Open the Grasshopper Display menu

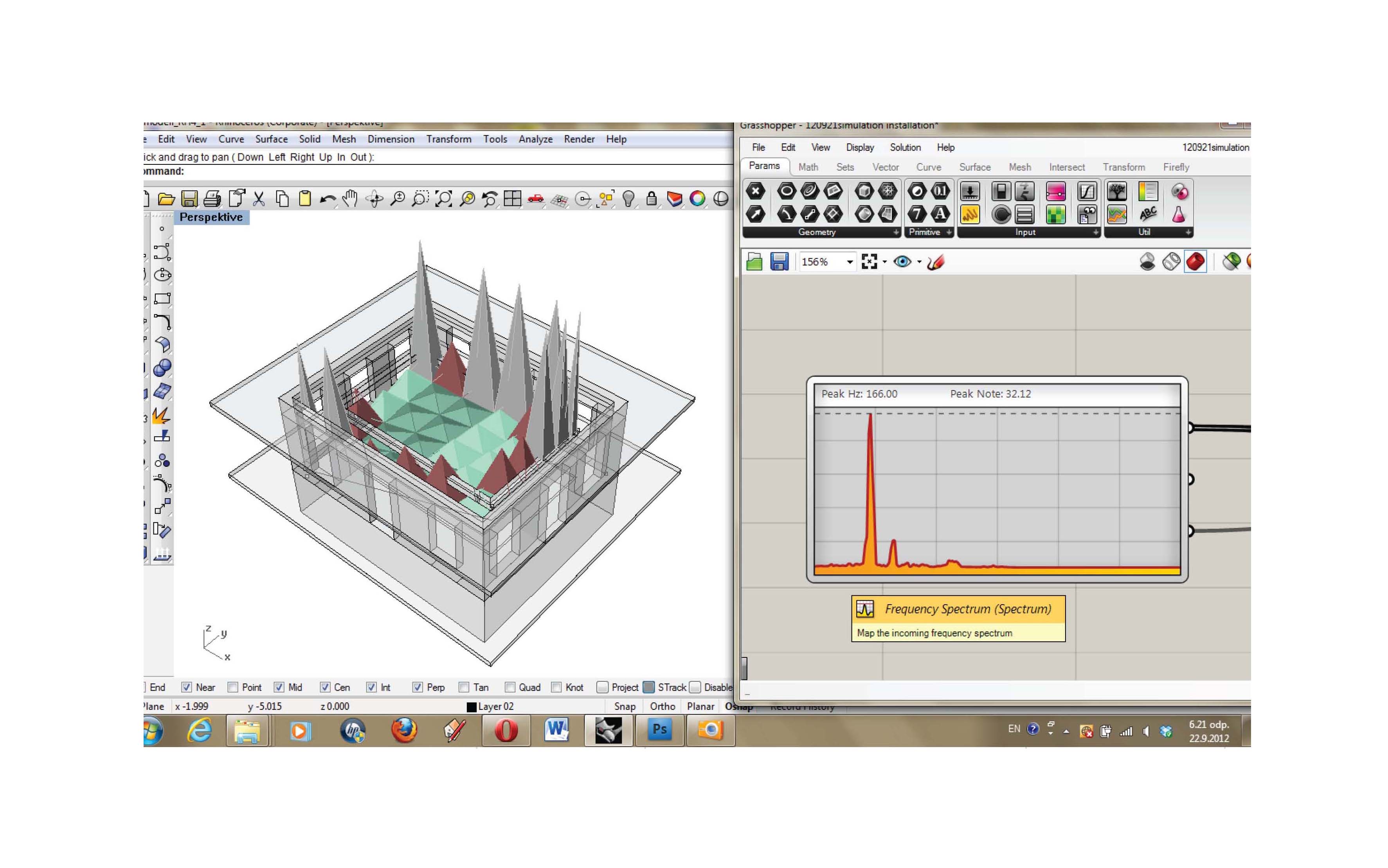pyautogui.click(x=860, y=148)
